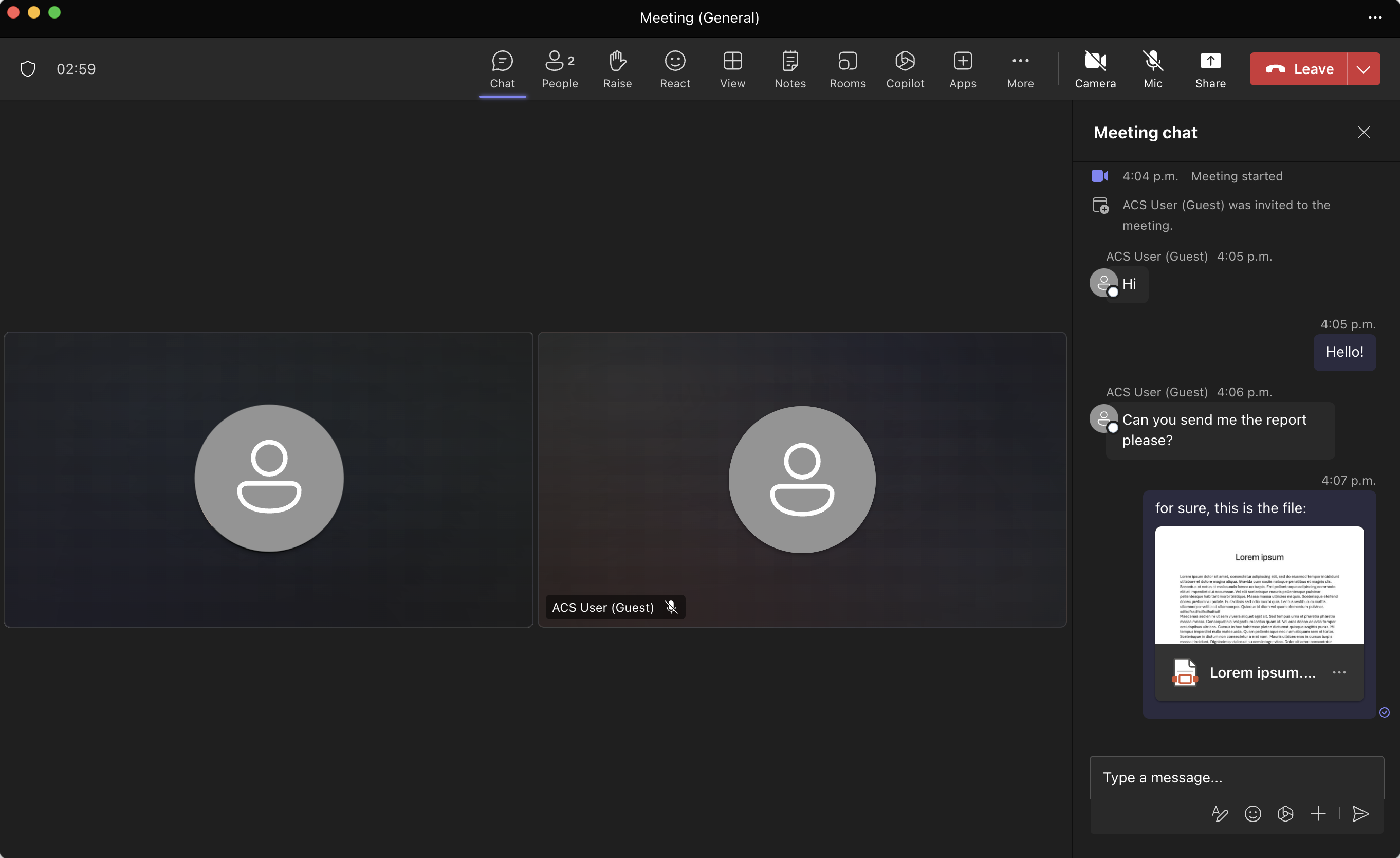This screenshot has height=858, width=1400.
Task: Toggle View layout mode
Action: click(733, 68)
